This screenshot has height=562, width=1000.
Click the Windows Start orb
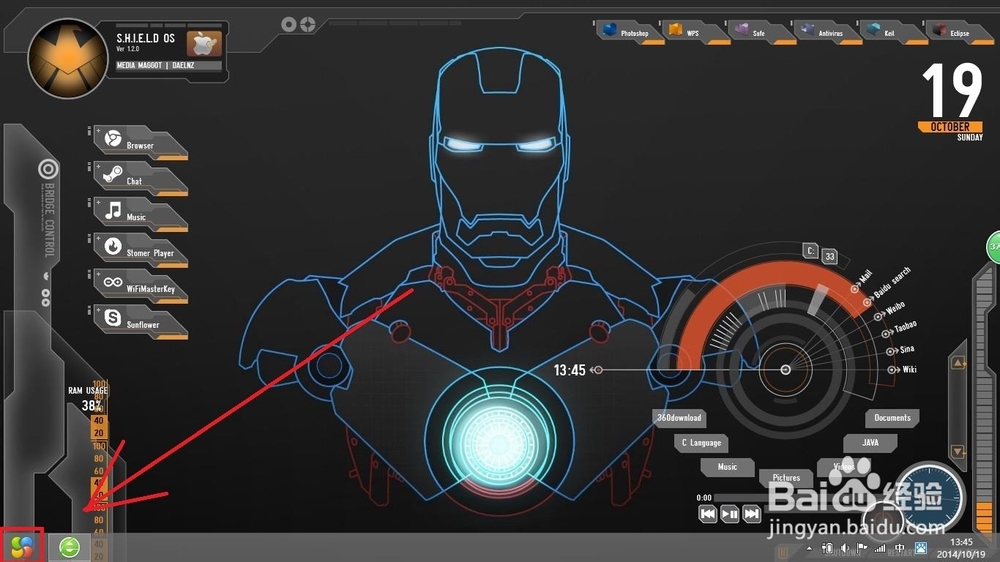(x=21, y=547)
